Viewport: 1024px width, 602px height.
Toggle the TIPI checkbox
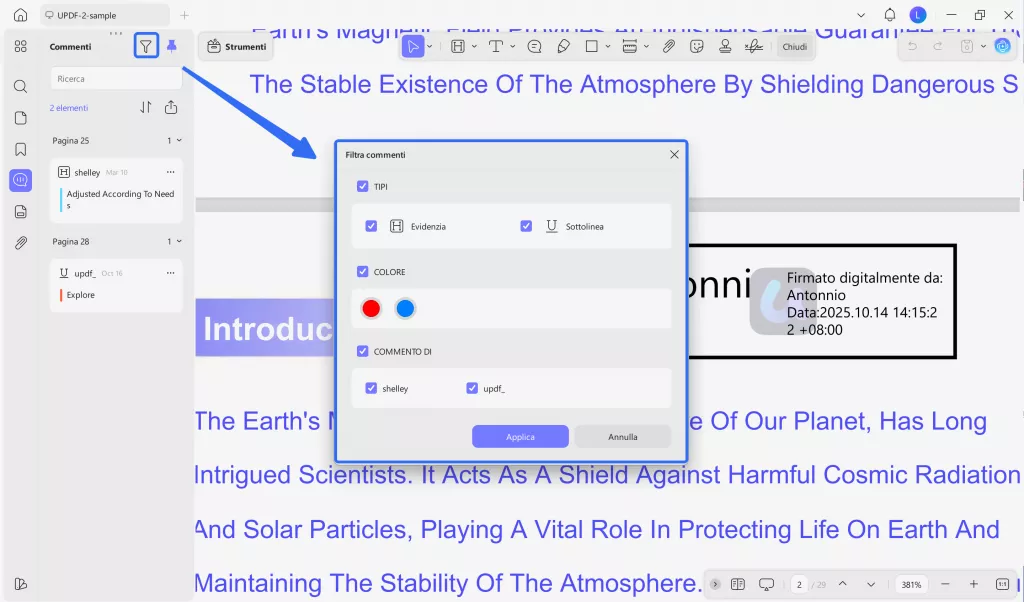click(362, 186)
